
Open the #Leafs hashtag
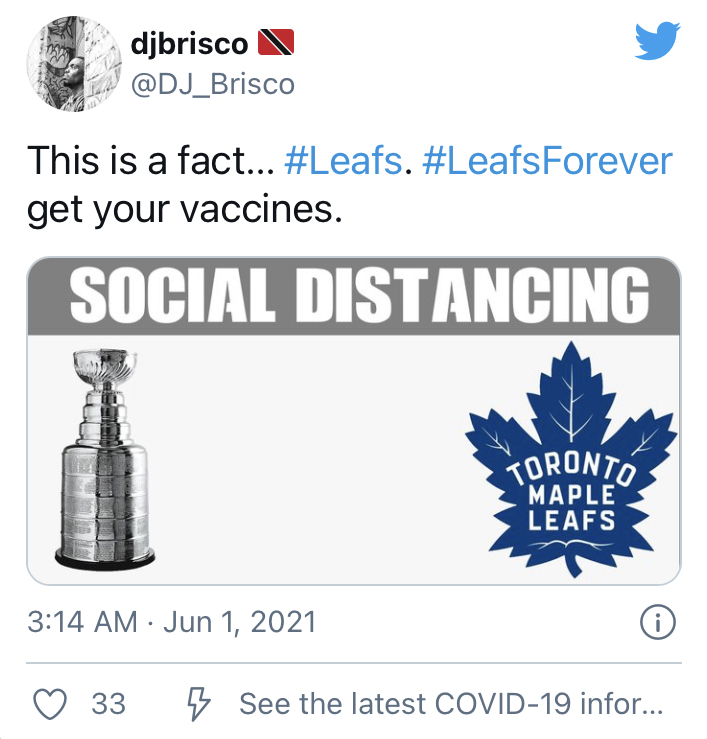[x=342, y=161]
